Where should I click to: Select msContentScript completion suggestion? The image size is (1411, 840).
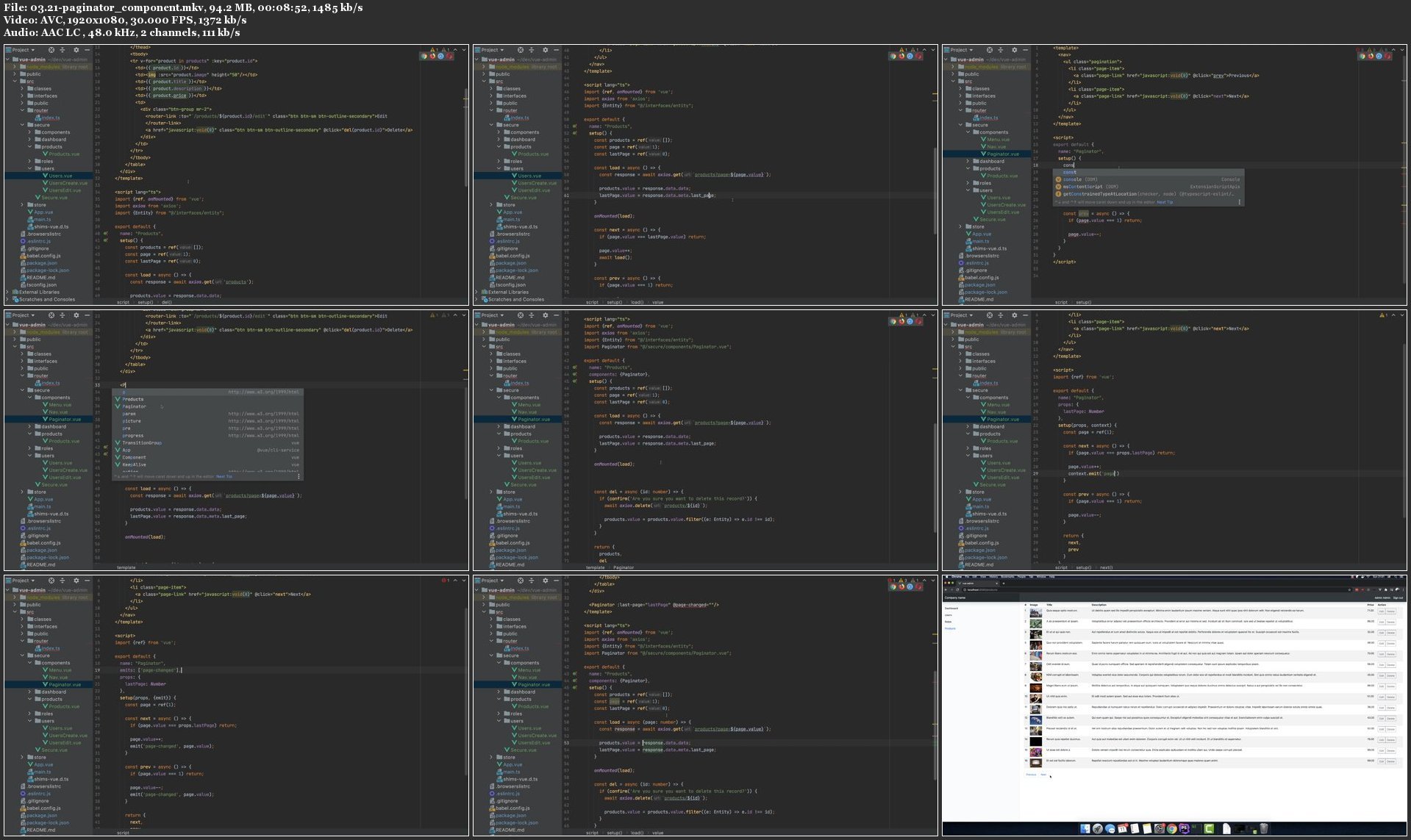[x=1149, y=187]
